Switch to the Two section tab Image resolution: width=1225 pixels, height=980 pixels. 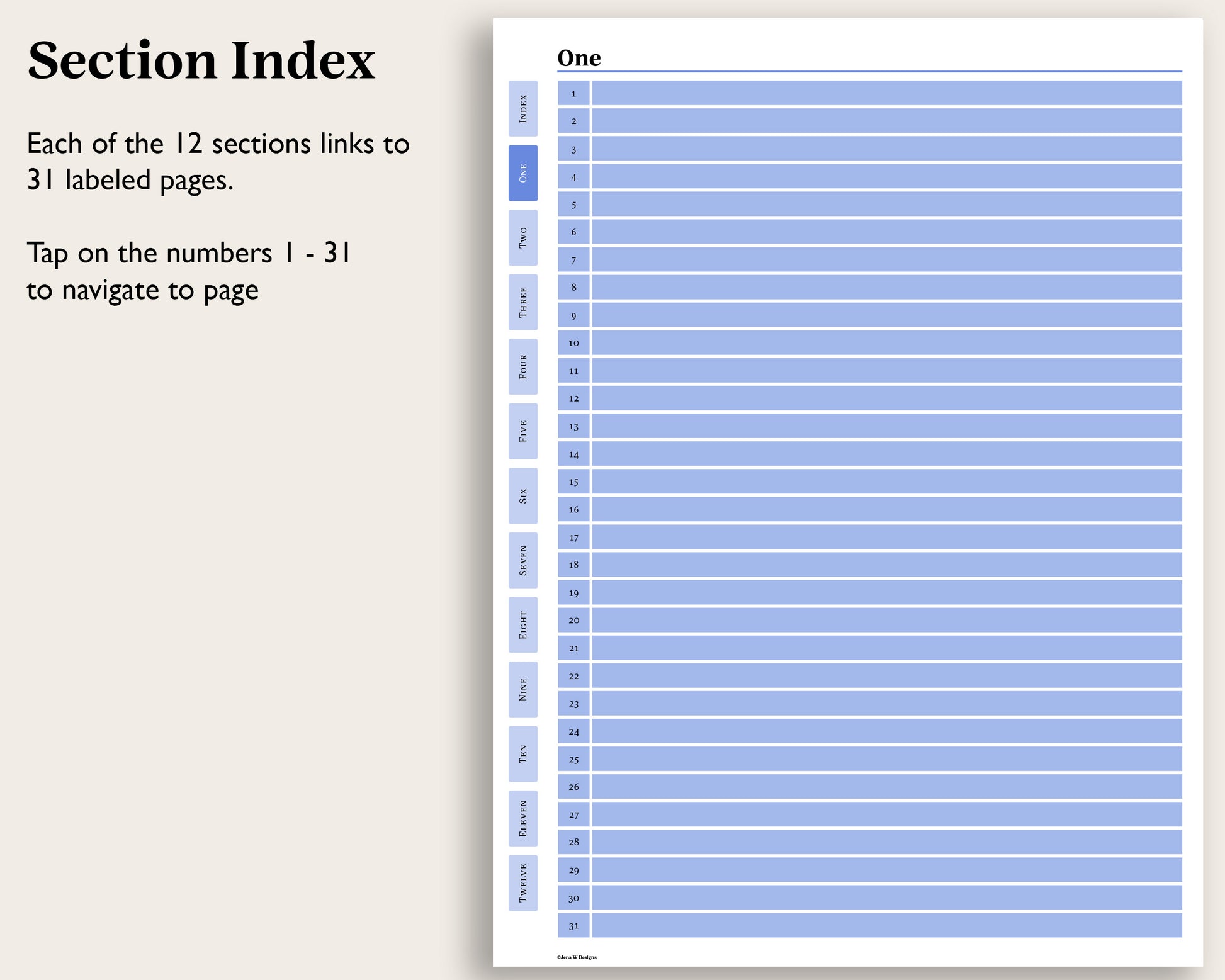pyautogui.click(x=522, y=237)
